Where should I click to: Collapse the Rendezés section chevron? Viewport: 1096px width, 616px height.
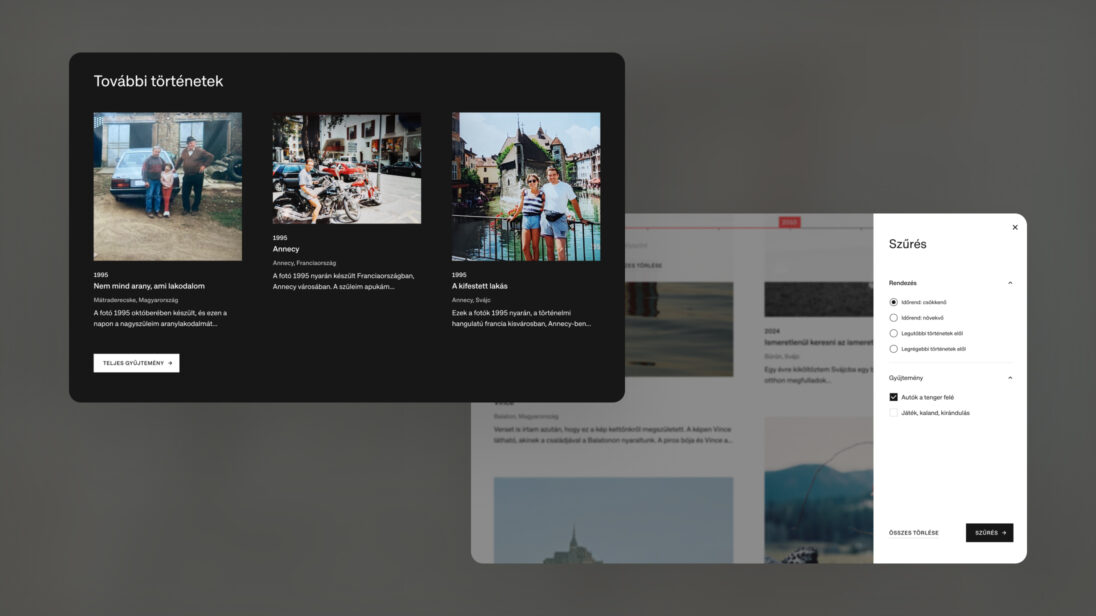(1010, 283)
